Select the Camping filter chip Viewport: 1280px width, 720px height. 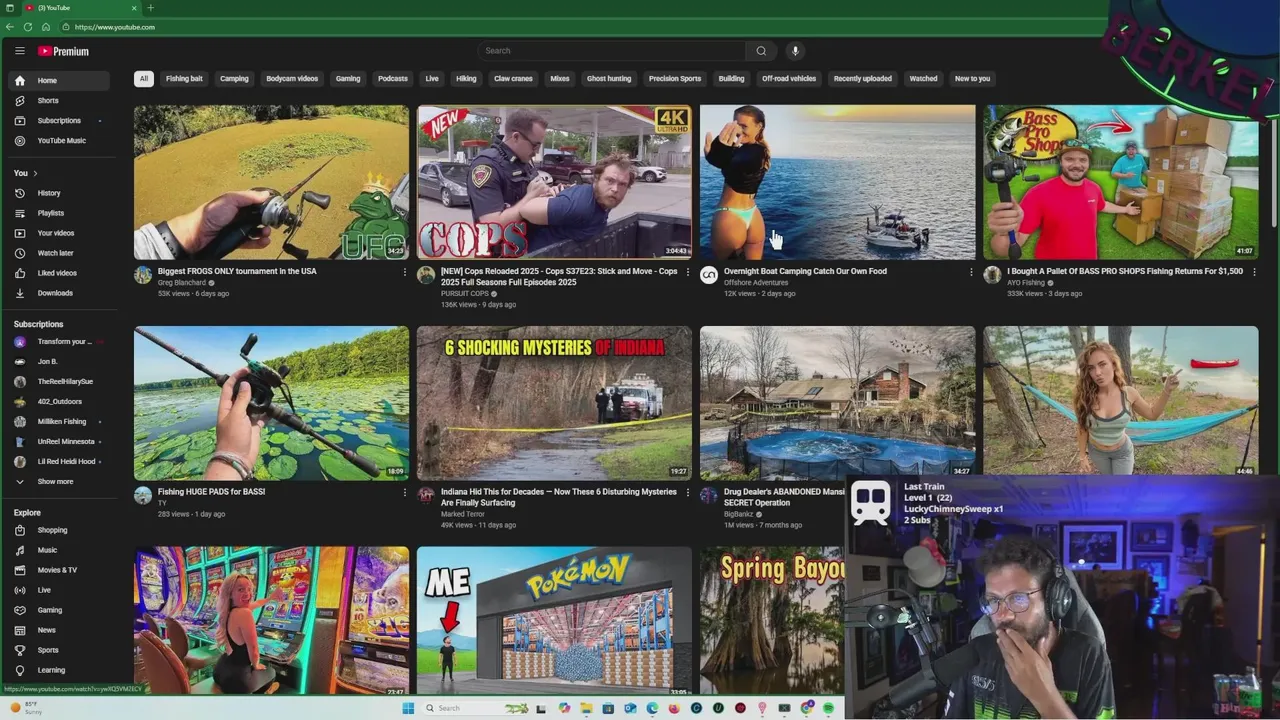[234, 79]
